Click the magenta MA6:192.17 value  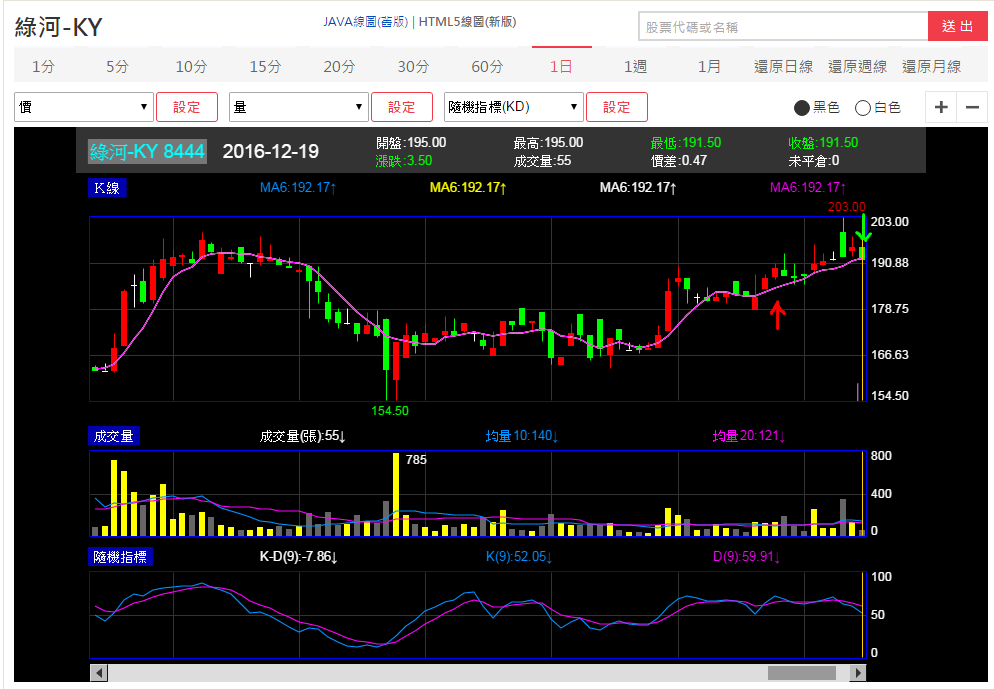[x=808, y=188]
